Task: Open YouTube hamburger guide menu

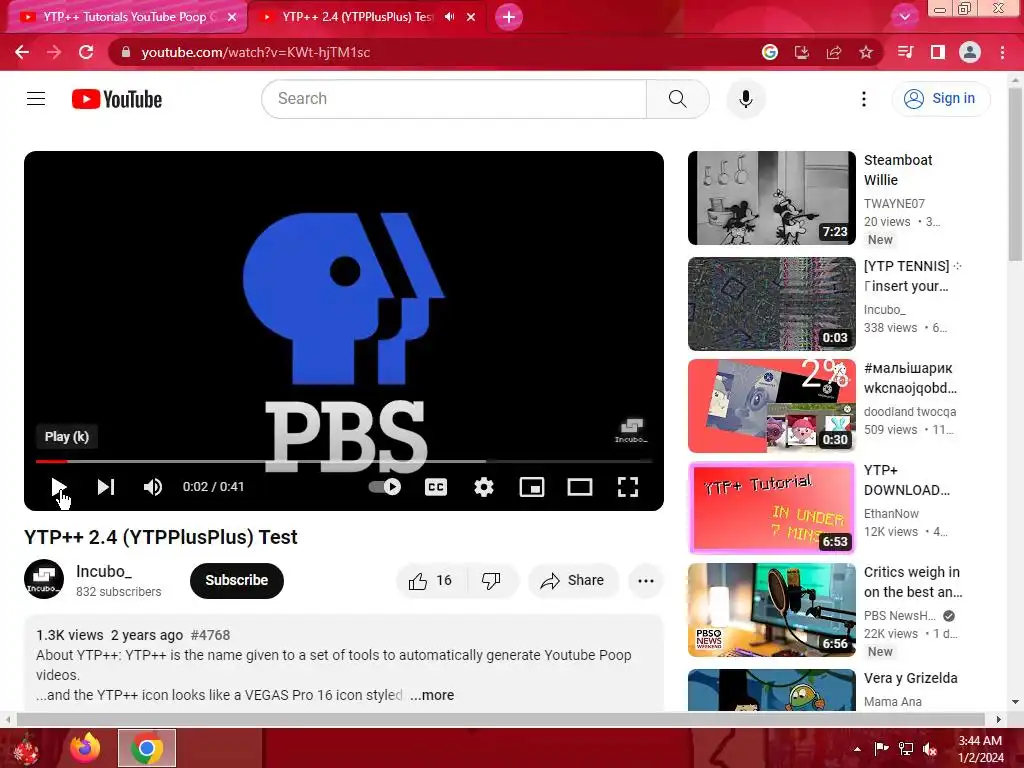Action: click(x=36, y=99)
